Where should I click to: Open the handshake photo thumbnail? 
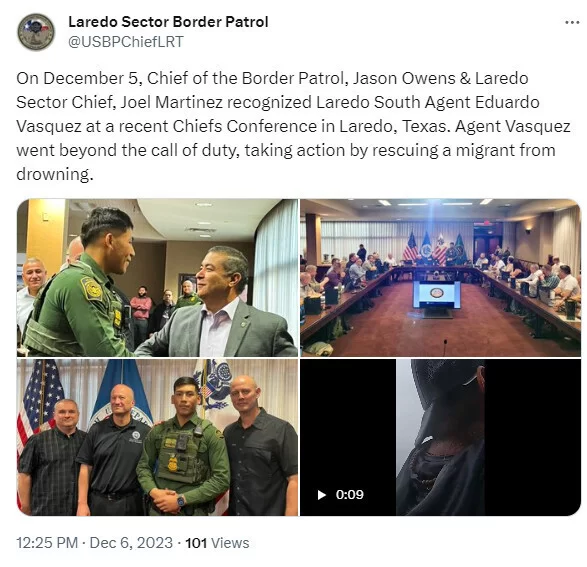pyautogui.click(x=157, y=277)
